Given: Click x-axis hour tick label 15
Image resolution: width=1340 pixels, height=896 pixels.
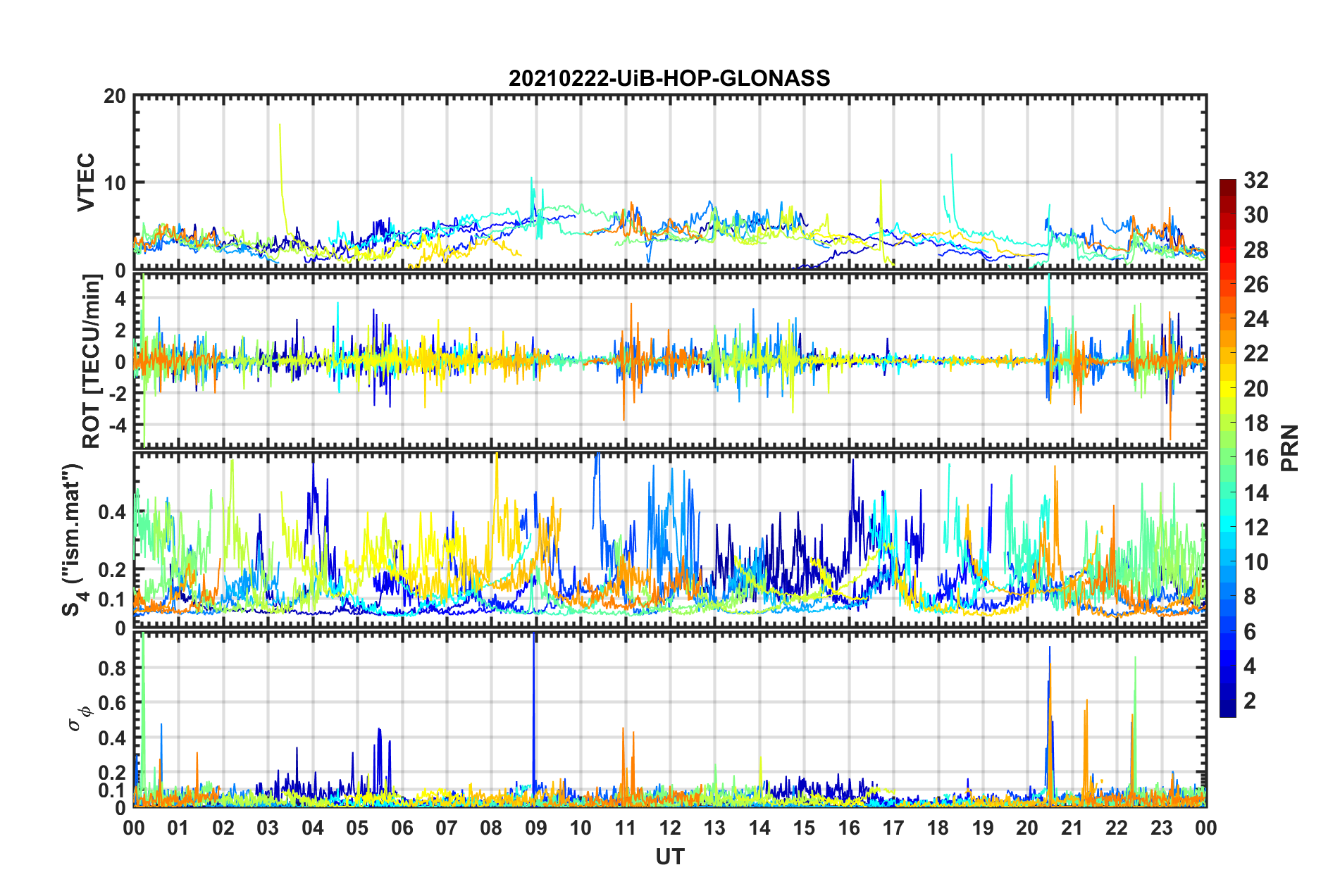Looking at the screenshot, I should pos(804,828).
